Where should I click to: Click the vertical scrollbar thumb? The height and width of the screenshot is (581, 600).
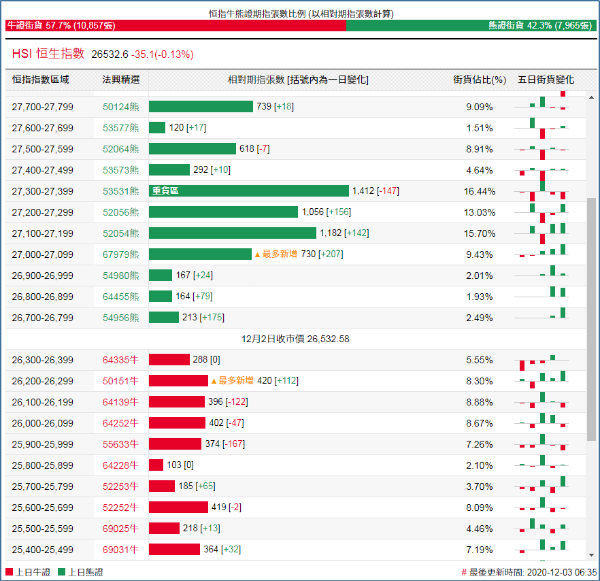coord(592,320)
